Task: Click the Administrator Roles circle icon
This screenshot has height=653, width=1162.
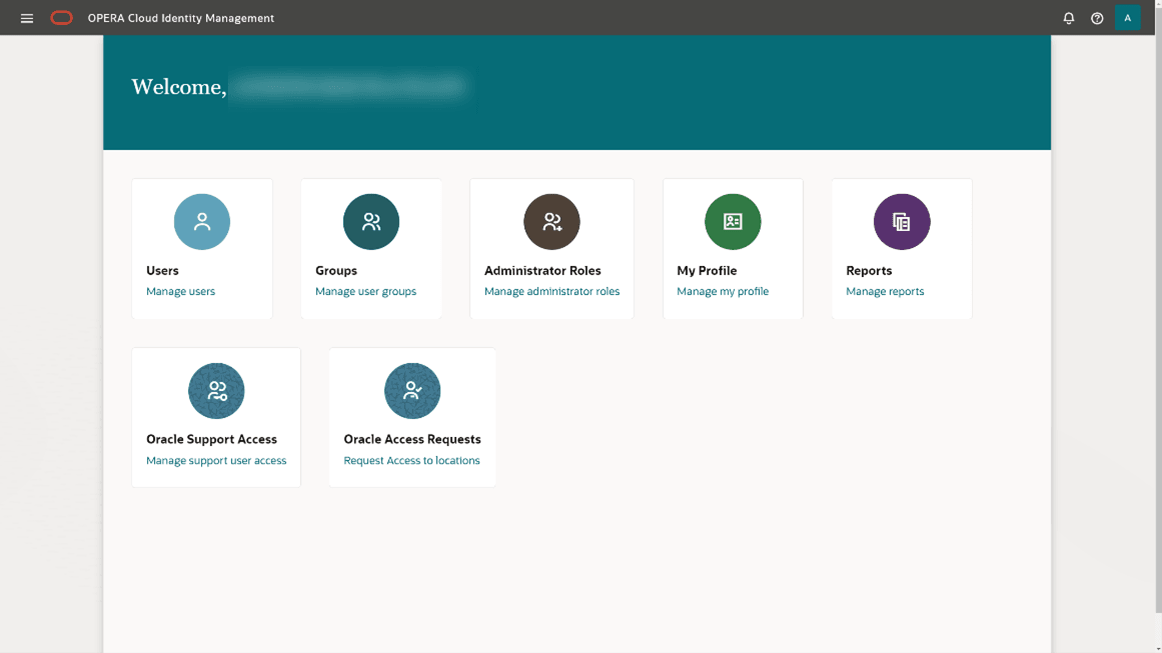Action: [552, 222]
